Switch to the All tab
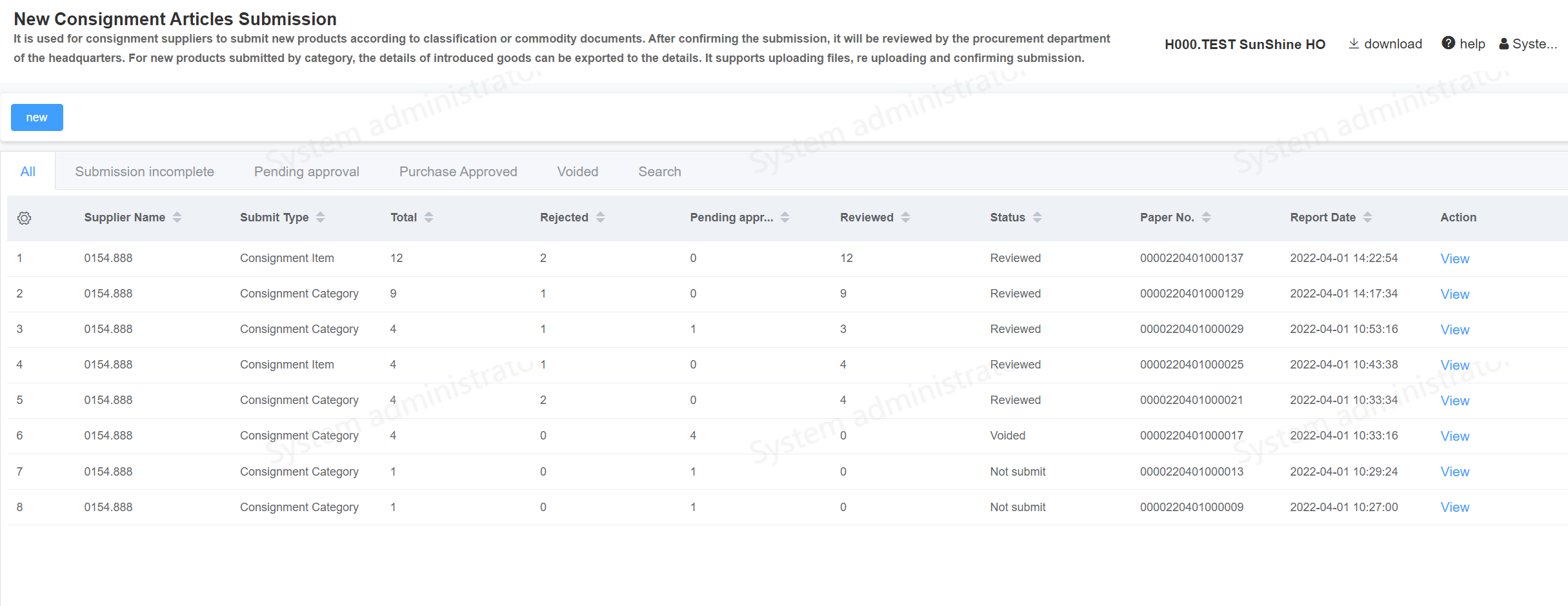1568x606 pixels. [x=28, y=172]
